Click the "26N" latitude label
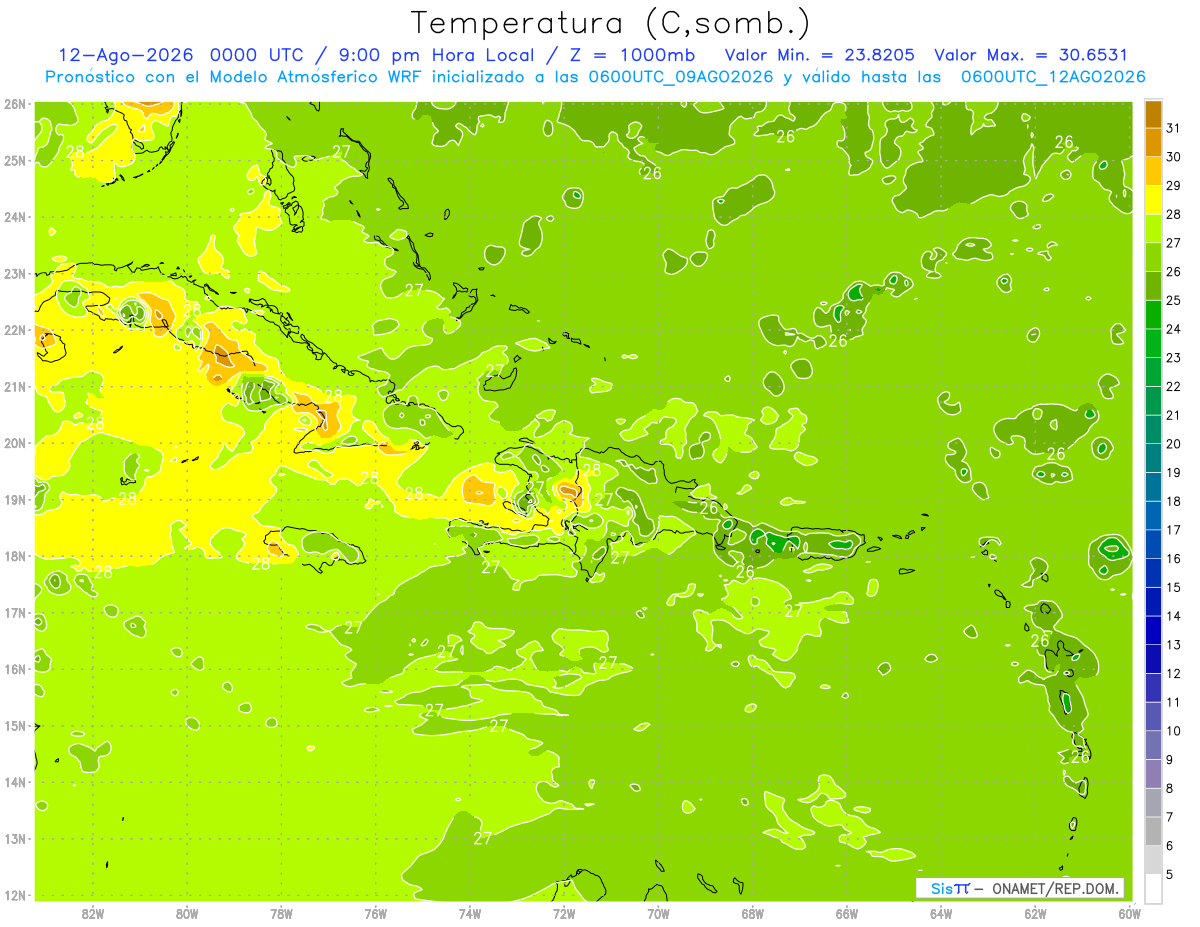1200x927 pixels. point(15,104)
